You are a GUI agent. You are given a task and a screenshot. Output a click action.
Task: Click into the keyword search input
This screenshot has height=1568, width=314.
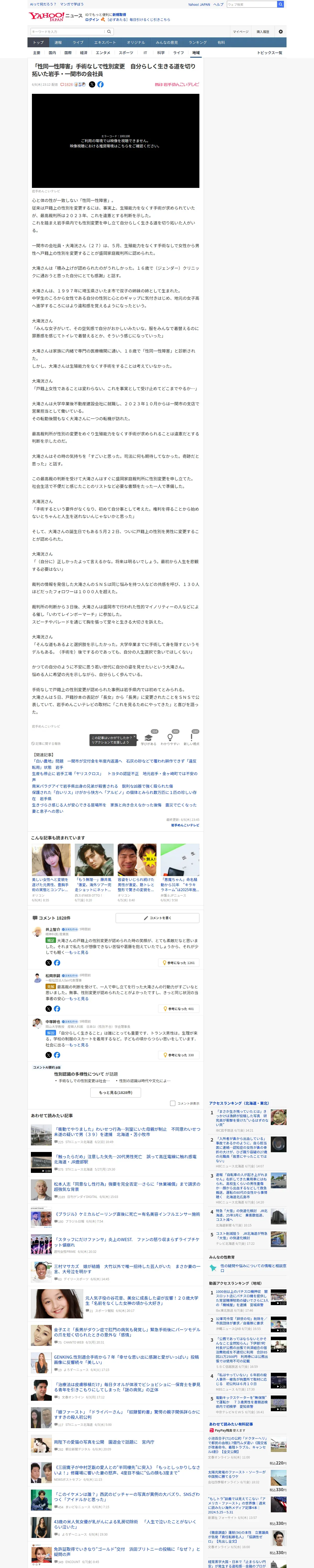tap(68, 32)
